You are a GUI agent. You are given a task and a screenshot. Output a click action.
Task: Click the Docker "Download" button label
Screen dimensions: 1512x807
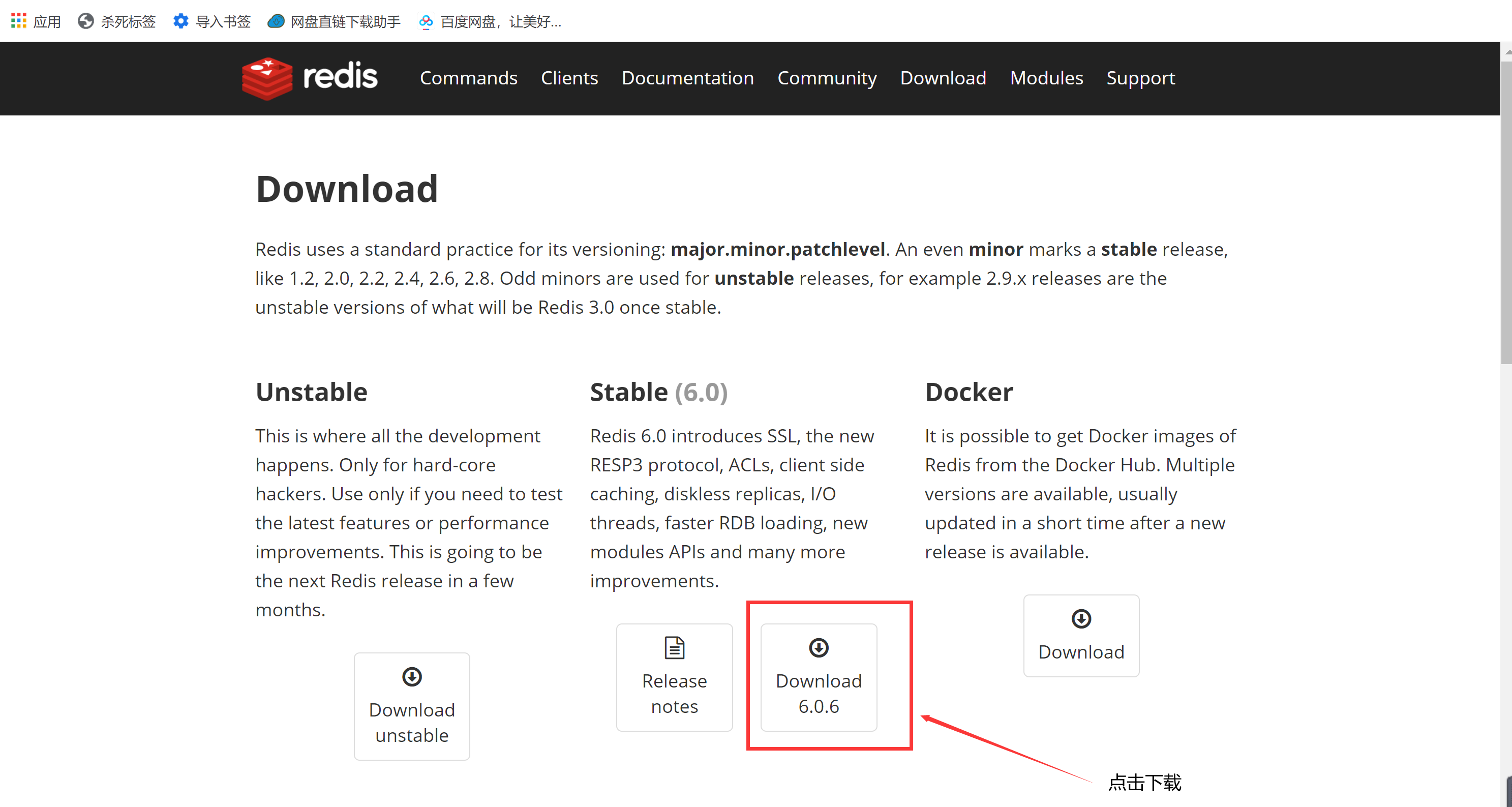pyautogui.click(x=1081, y=652)
